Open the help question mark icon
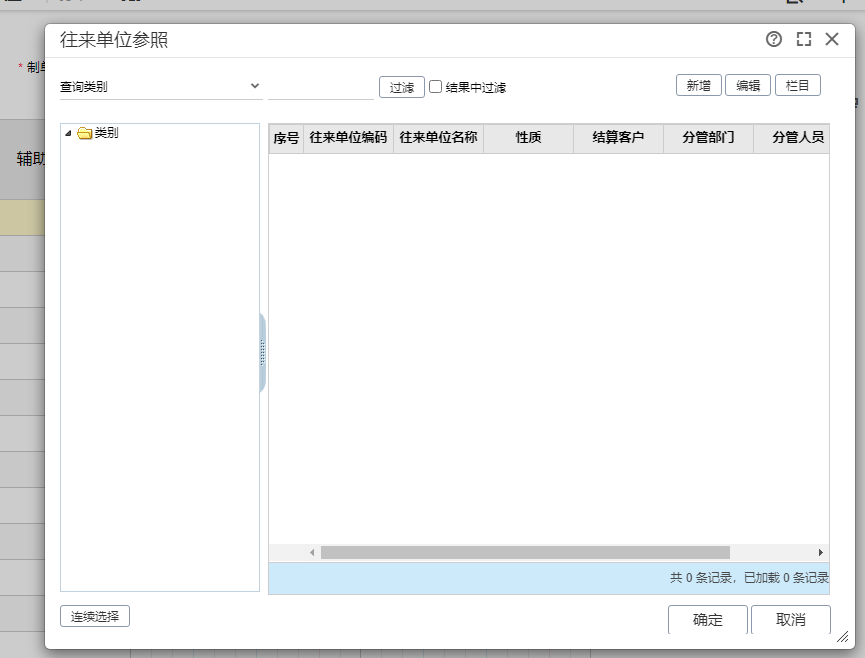The height and width of the screenshot is (658, 865). click(773, 39)
